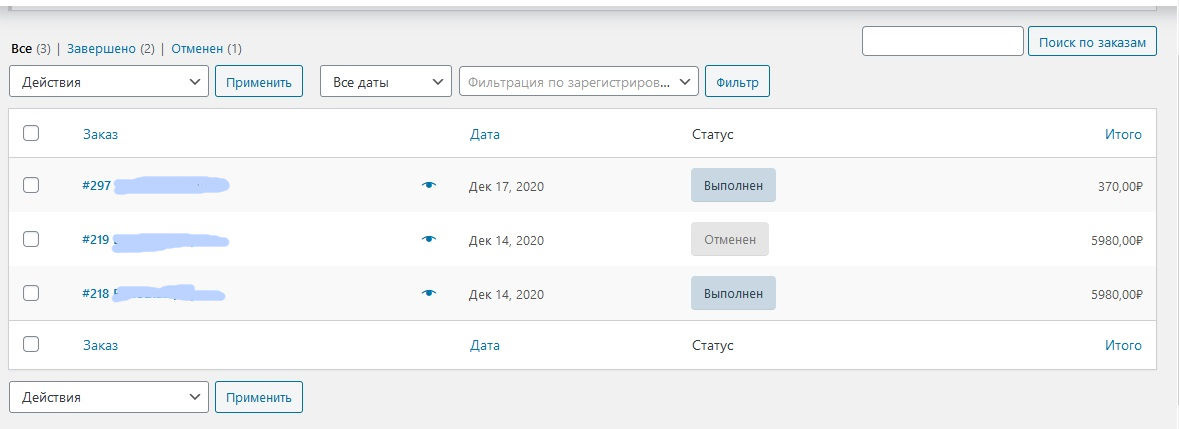
Task: Preview order #219 with eye icon
Action: tap(429, 240)
